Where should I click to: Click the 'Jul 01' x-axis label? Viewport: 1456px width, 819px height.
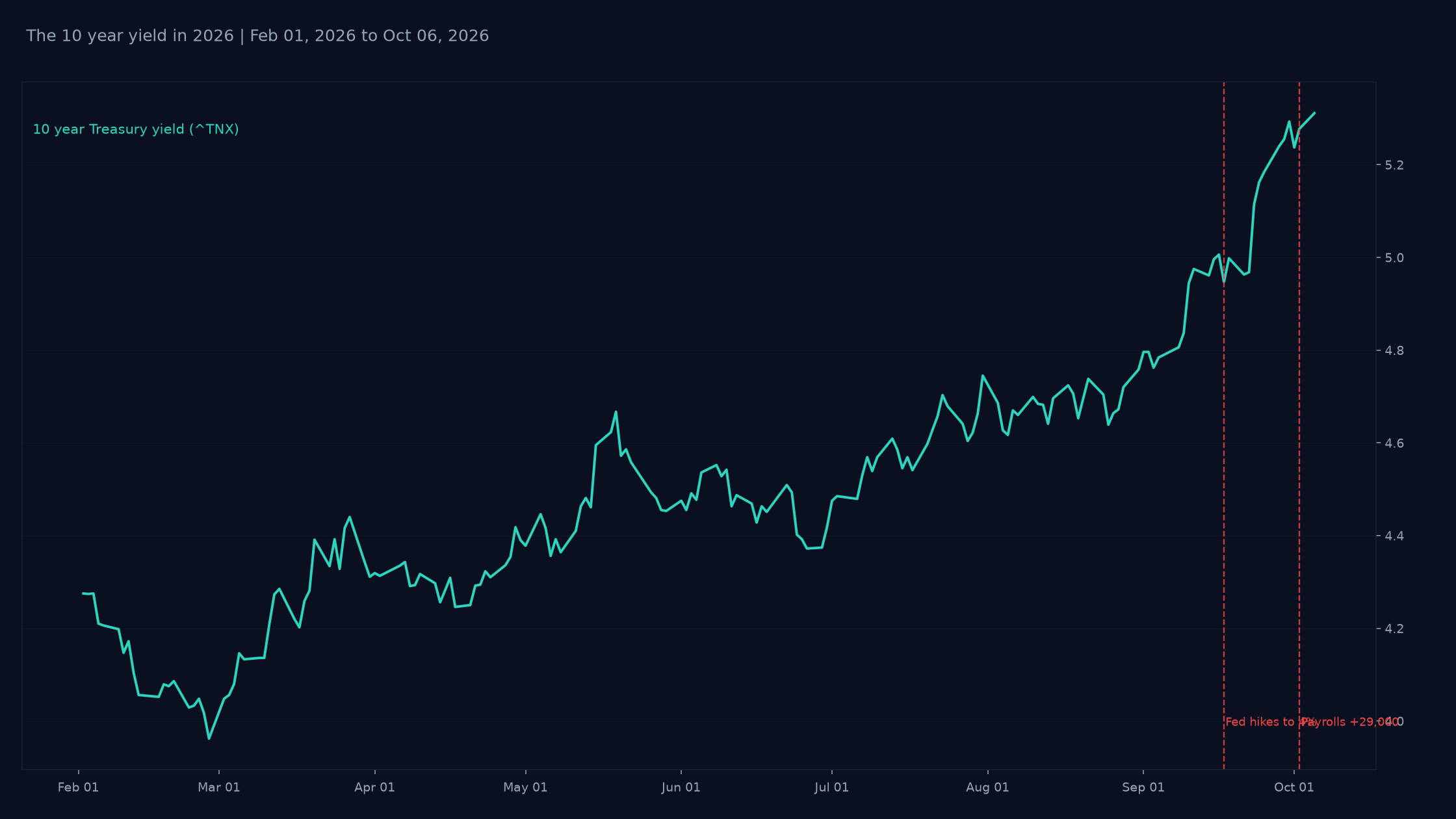coord(832,787)
